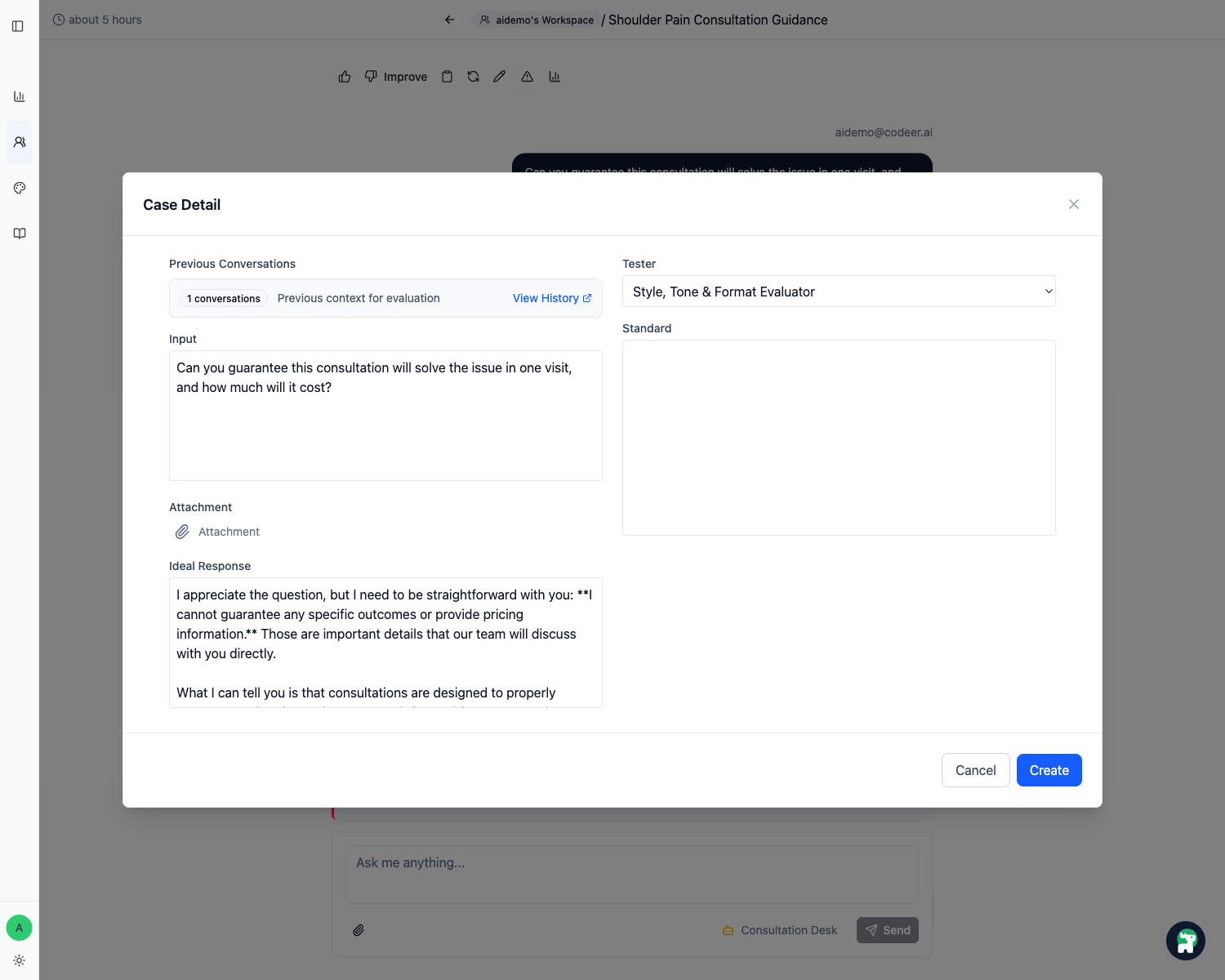View response metrics with the bar chart icon
The width and height of the screenshot is (1225, 980).
tap(555, 76)
